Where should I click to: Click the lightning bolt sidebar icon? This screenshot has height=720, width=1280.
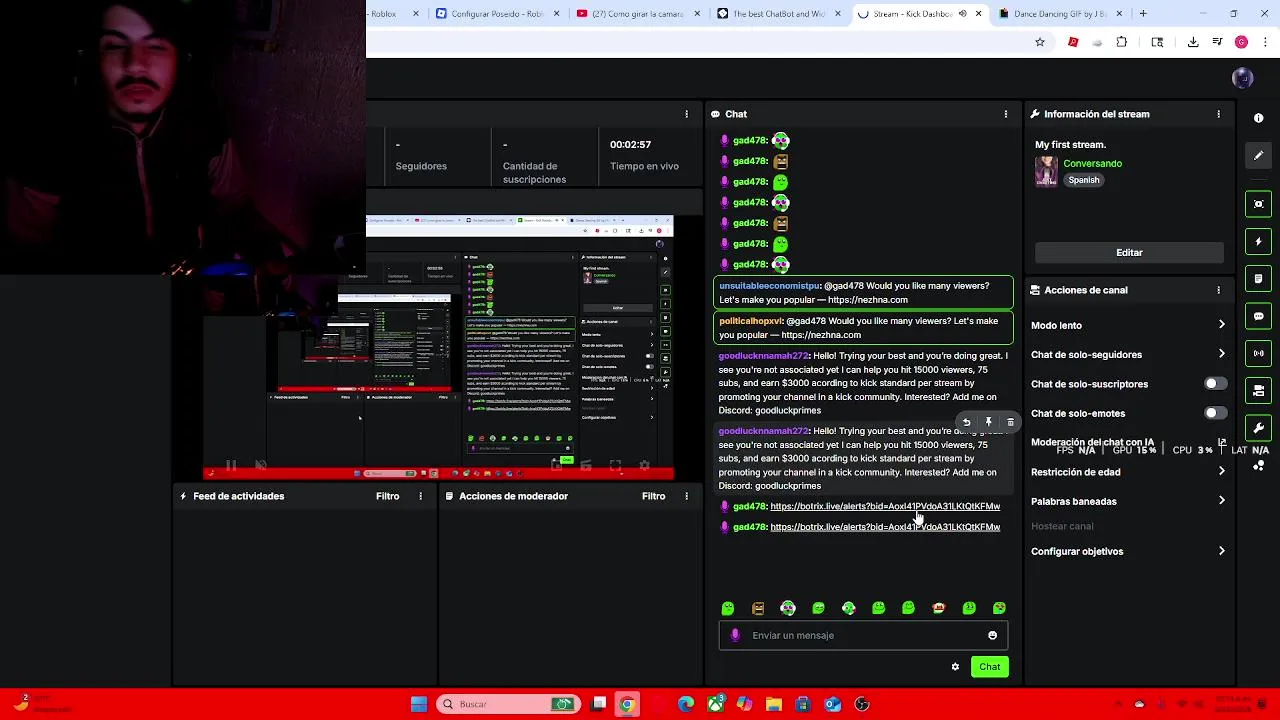click(1258, 242)
